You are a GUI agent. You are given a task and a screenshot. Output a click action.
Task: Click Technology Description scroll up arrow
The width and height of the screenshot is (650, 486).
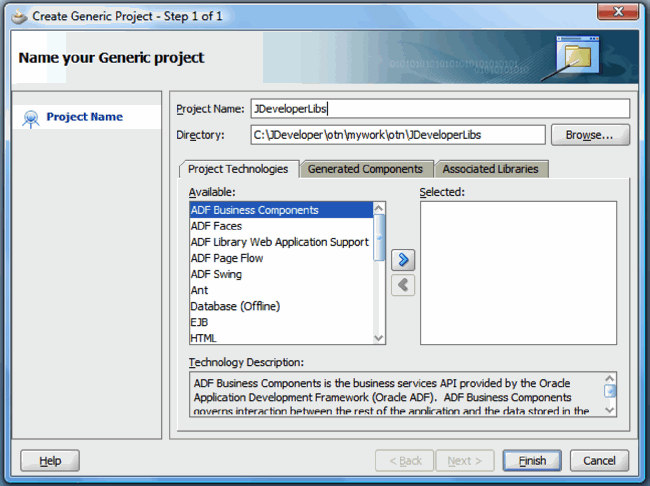click(x=609, y=378)
